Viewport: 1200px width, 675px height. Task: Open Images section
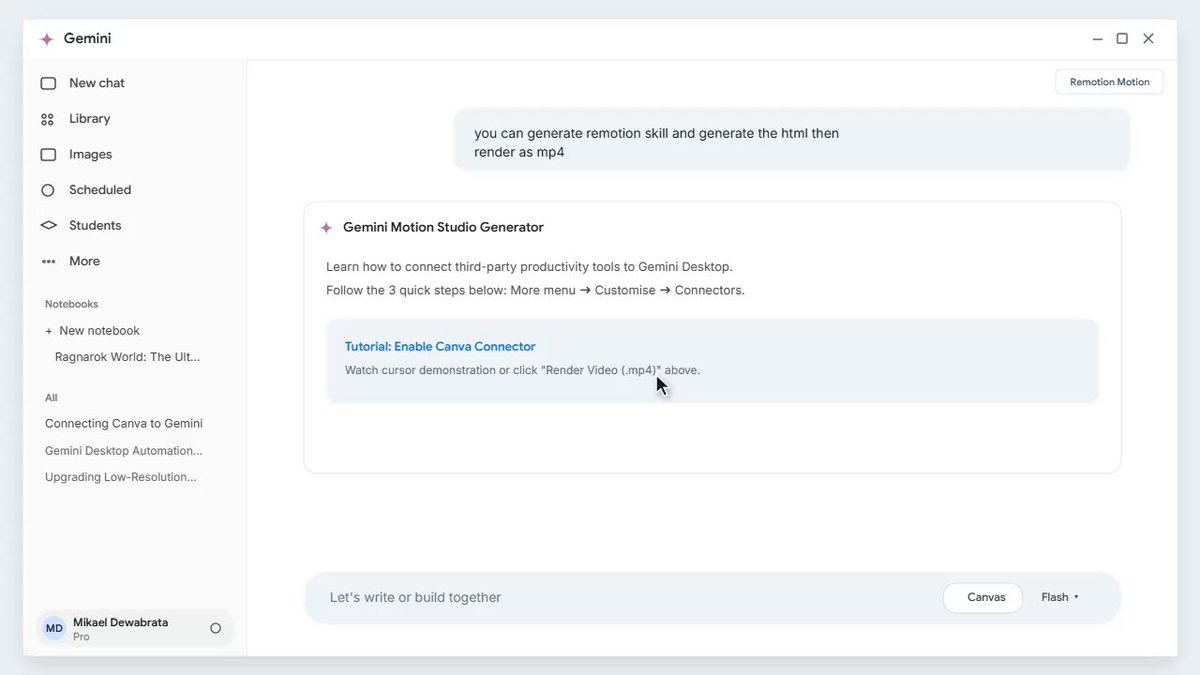[x=91, y=154]
